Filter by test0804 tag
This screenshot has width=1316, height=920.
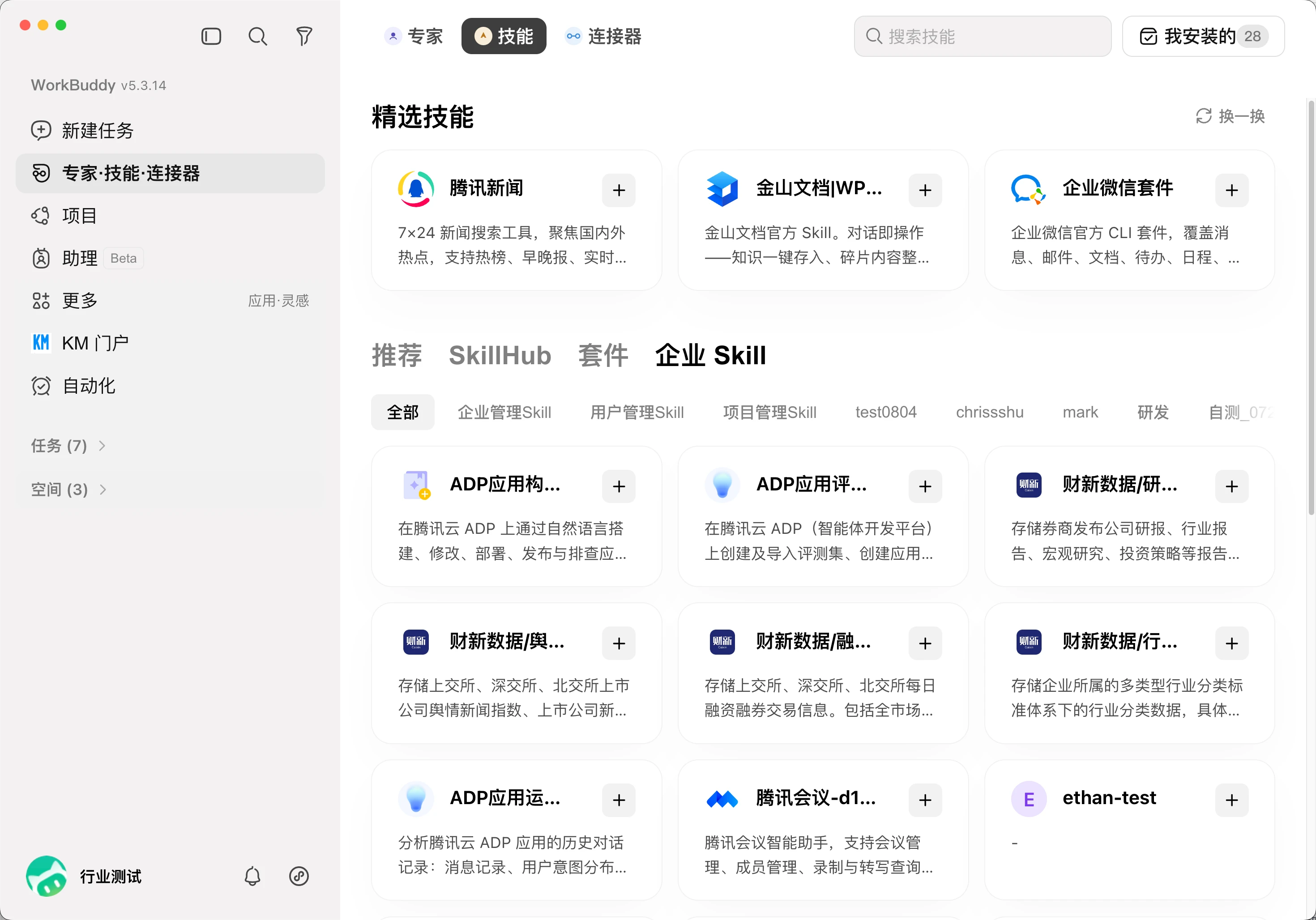click(886, 412)
